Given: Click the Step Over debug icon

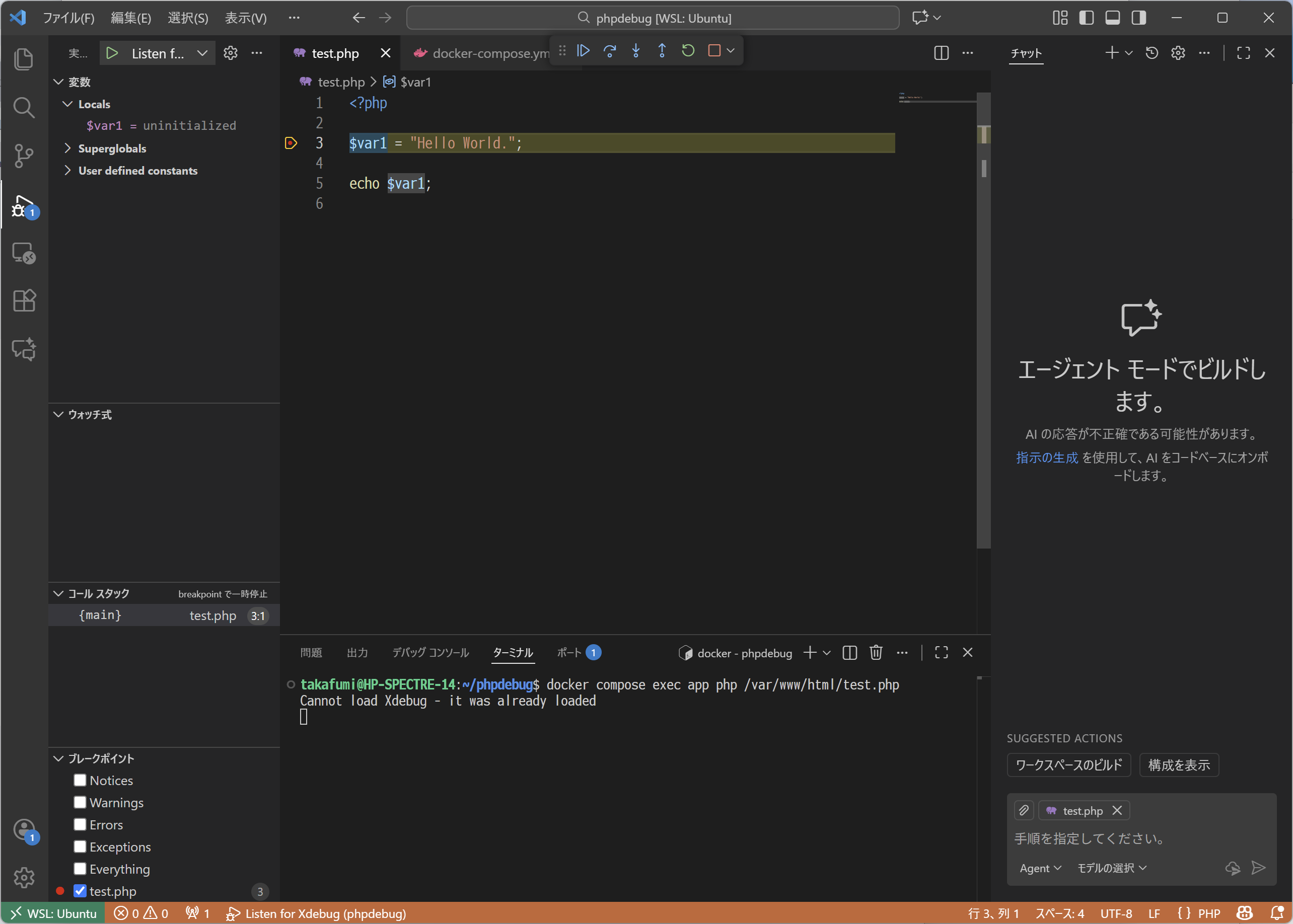Looking at the screenshot, I should [x=610, y=51].
